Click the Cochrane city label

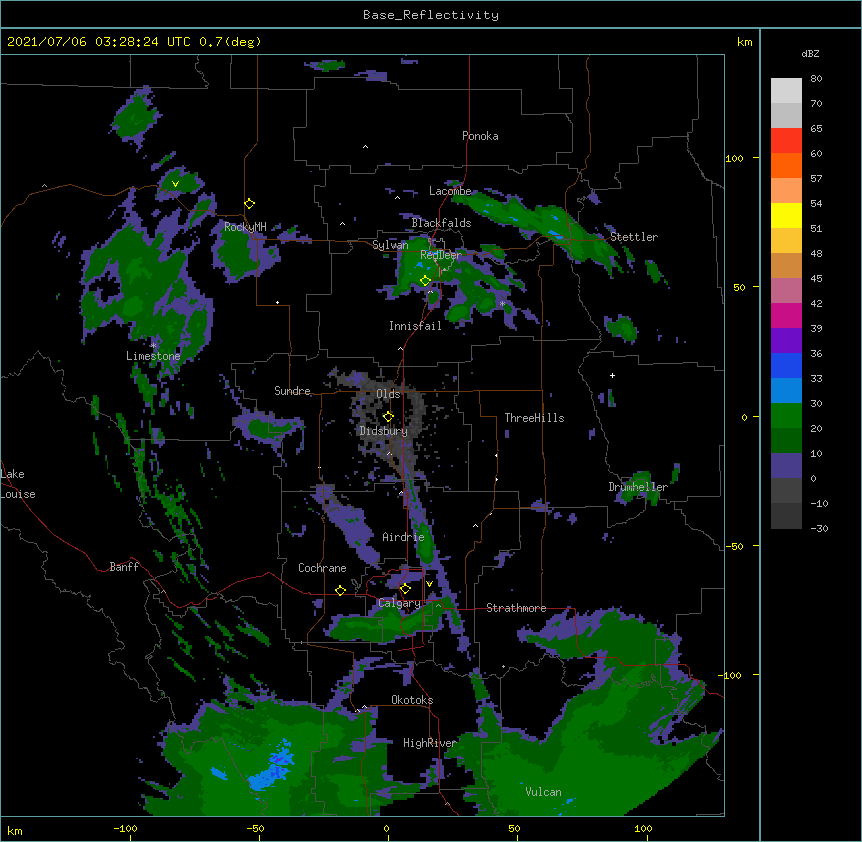tap(322, 568)
